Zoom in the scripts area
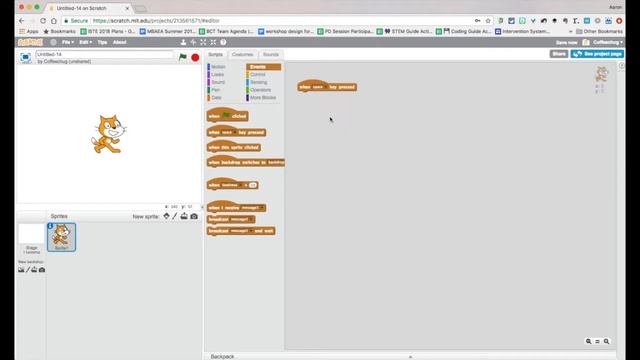This screenshot has width=640, height=360. (x=607, y=341)
